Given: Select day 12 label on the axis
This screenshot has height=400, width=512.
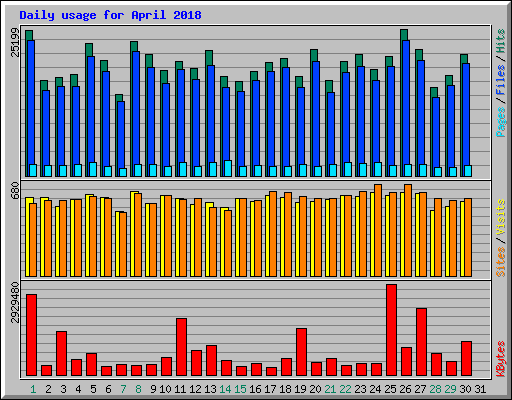Looking at the screenshot, I should pyautogui.click(x=195, y=389).
